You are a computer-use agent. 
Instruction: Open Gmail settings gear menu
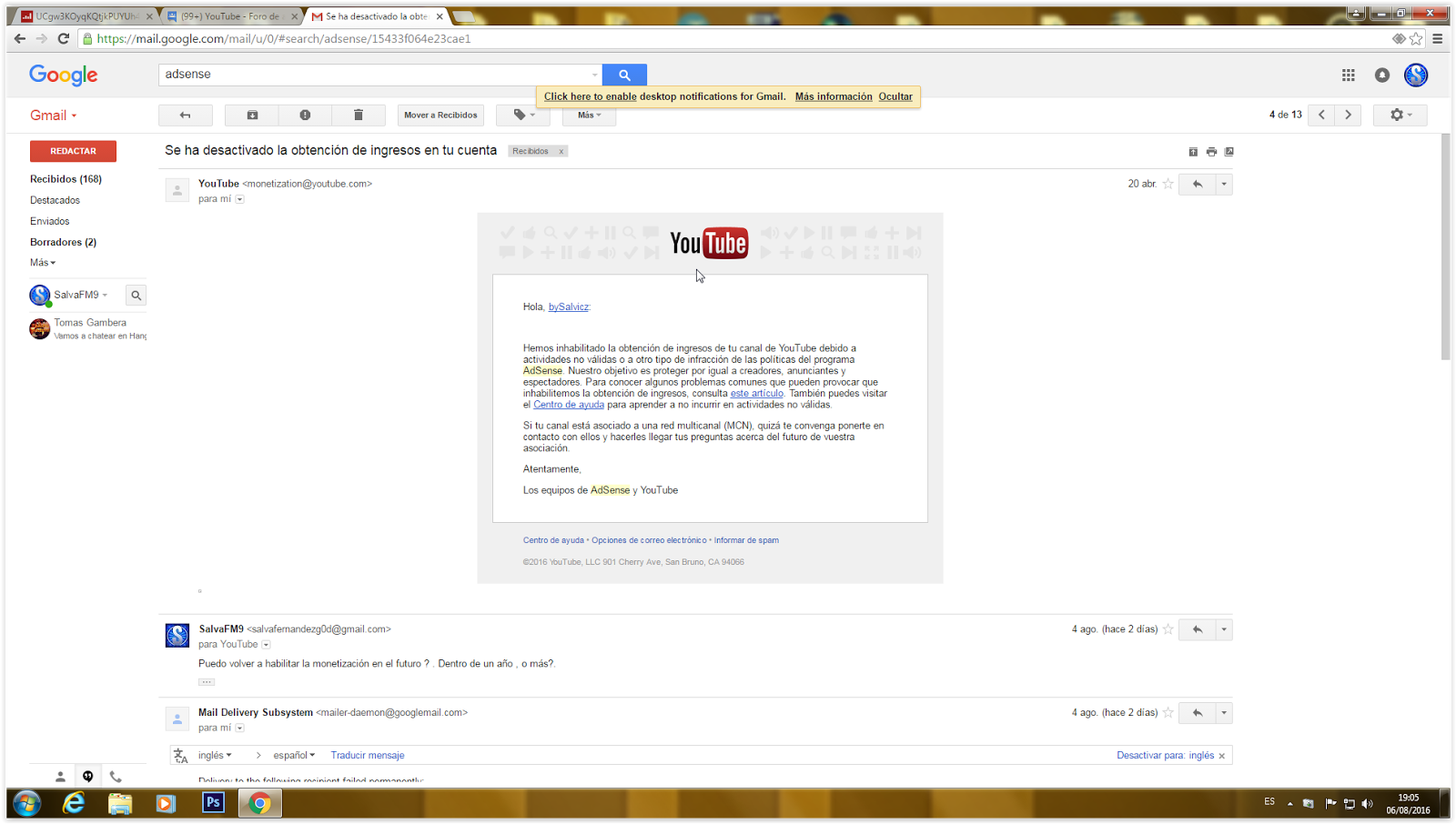(1400, 115)
